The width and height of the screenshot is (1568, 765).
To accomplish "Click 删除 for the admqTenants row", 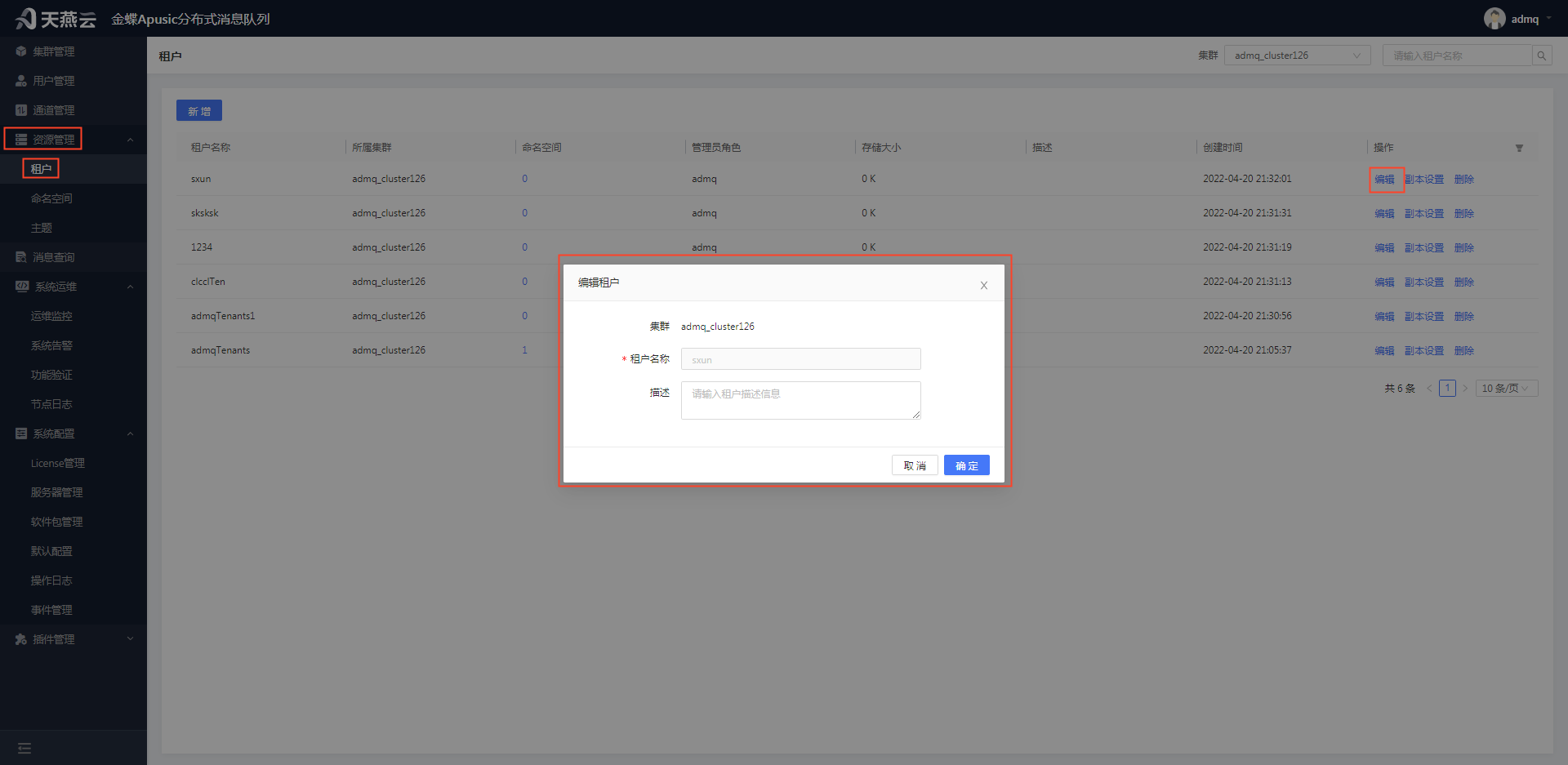I will [1463, 351].
